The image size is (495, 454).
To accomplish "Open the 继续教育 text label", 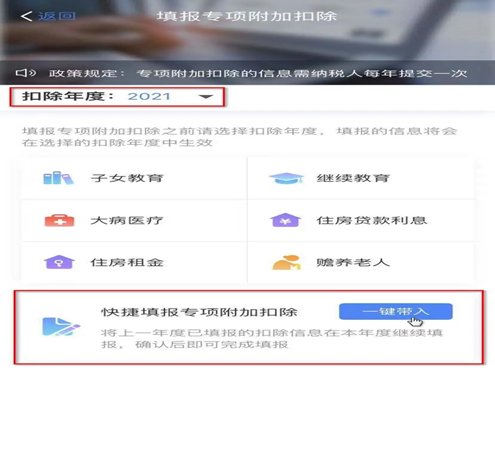I will 353,178.
